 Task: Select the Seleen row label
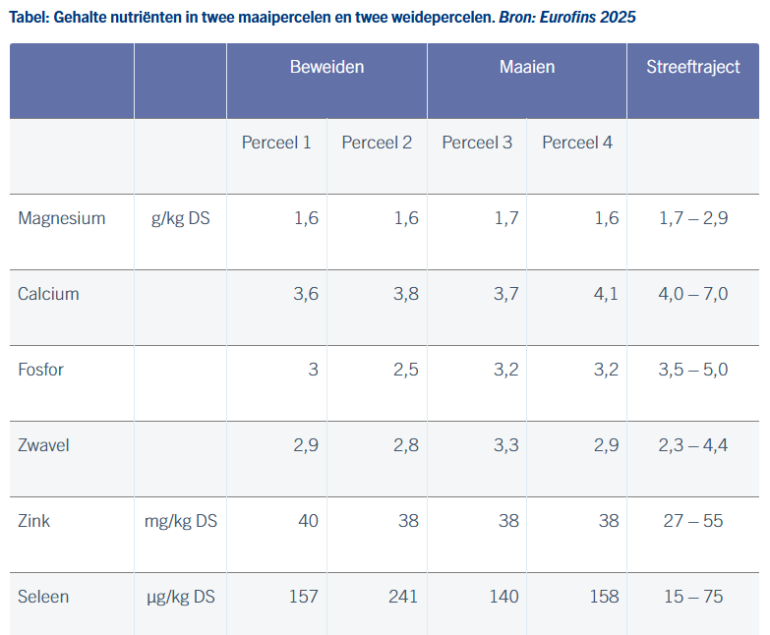tap(43, 597)
